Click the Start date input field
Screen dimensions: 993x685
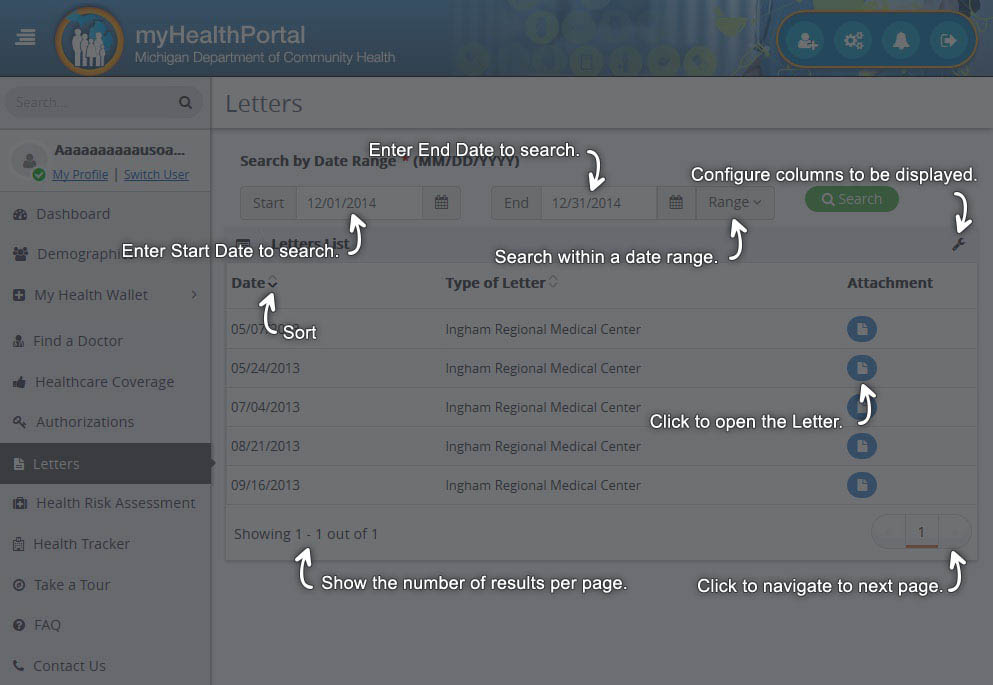[359, 203]
